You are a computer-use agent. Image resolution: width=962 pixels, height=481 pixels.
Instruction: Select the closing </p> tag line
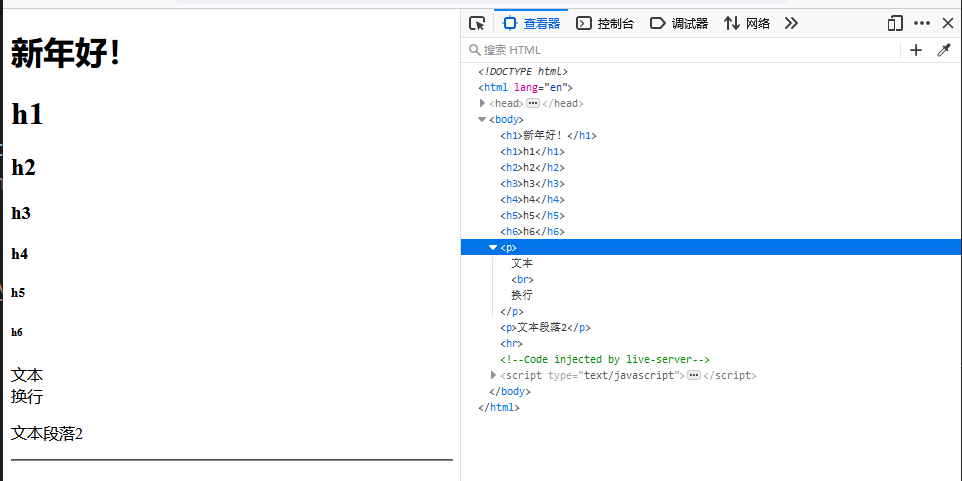tap(512, 312)
